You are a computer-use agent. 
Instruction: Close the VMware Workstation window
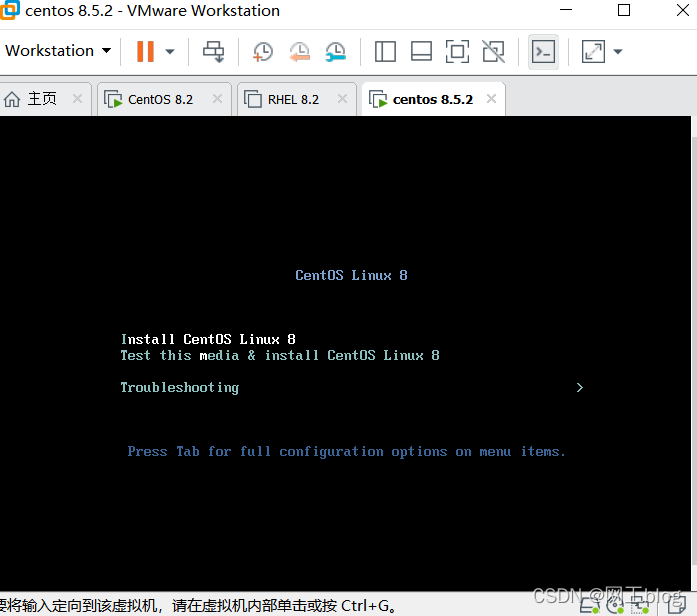(683, 10)
